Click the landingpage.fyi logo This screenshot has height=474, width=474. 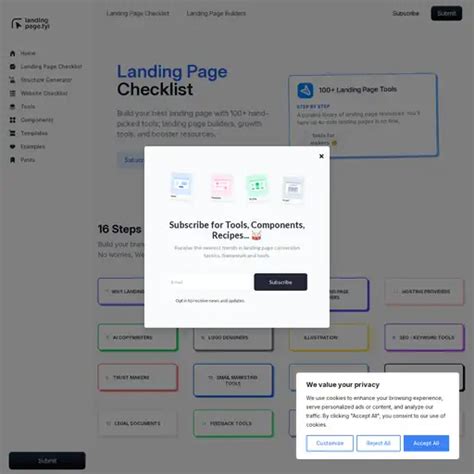(x=30, y=23)
